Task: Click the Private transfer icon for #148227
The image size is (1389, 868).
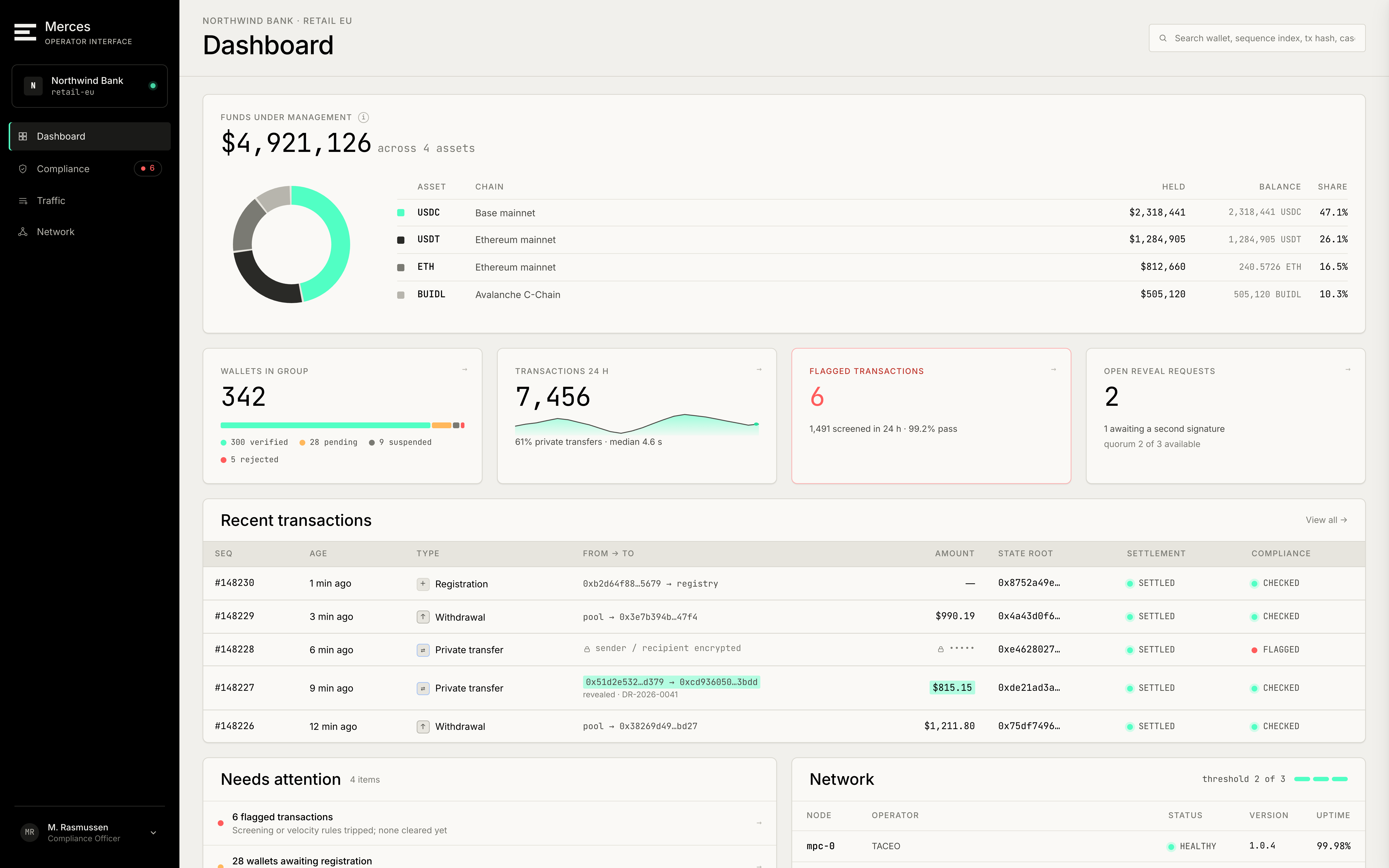Action: (x=423, y=688)
